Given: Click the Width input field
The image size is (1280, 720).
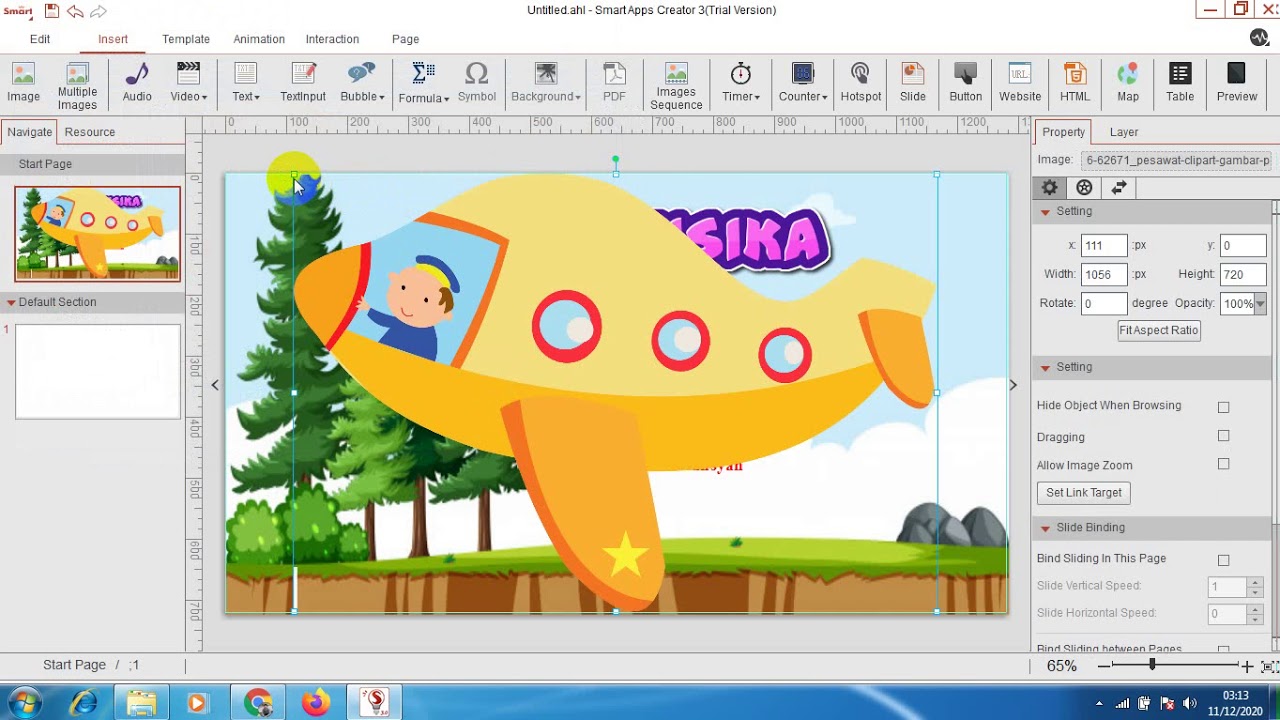Looking at the screenshot, I should 1104,274.
